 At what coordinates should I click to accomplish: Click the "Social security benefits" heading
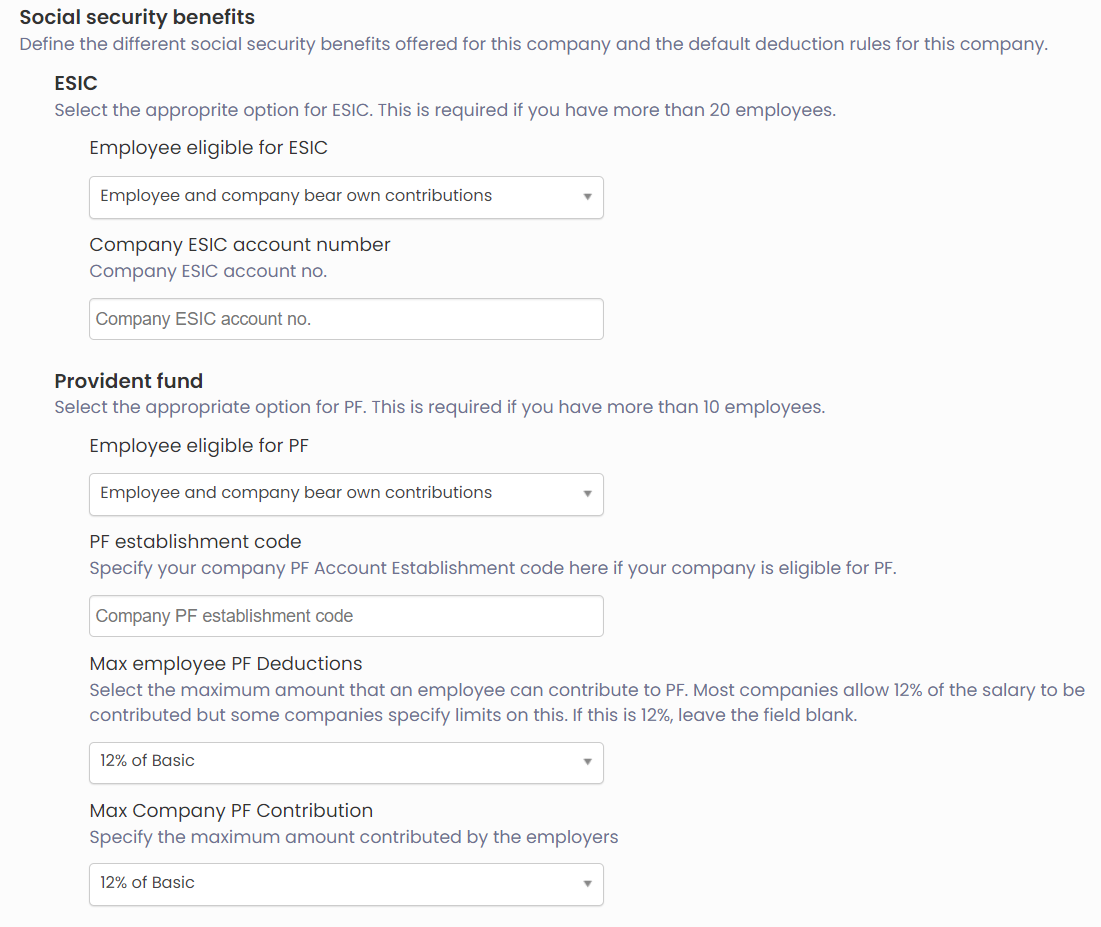[137, 17]
